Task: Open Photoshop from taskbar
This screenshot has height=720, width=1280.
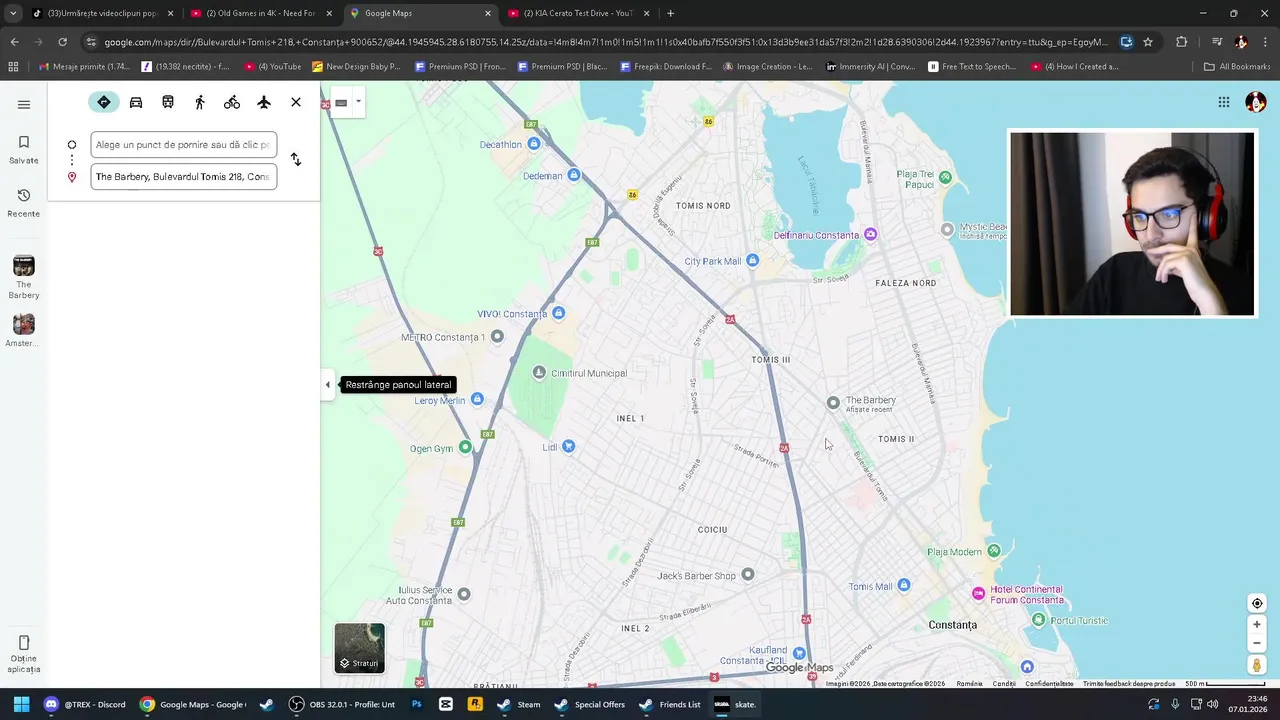Action: (x=417, y=704)
